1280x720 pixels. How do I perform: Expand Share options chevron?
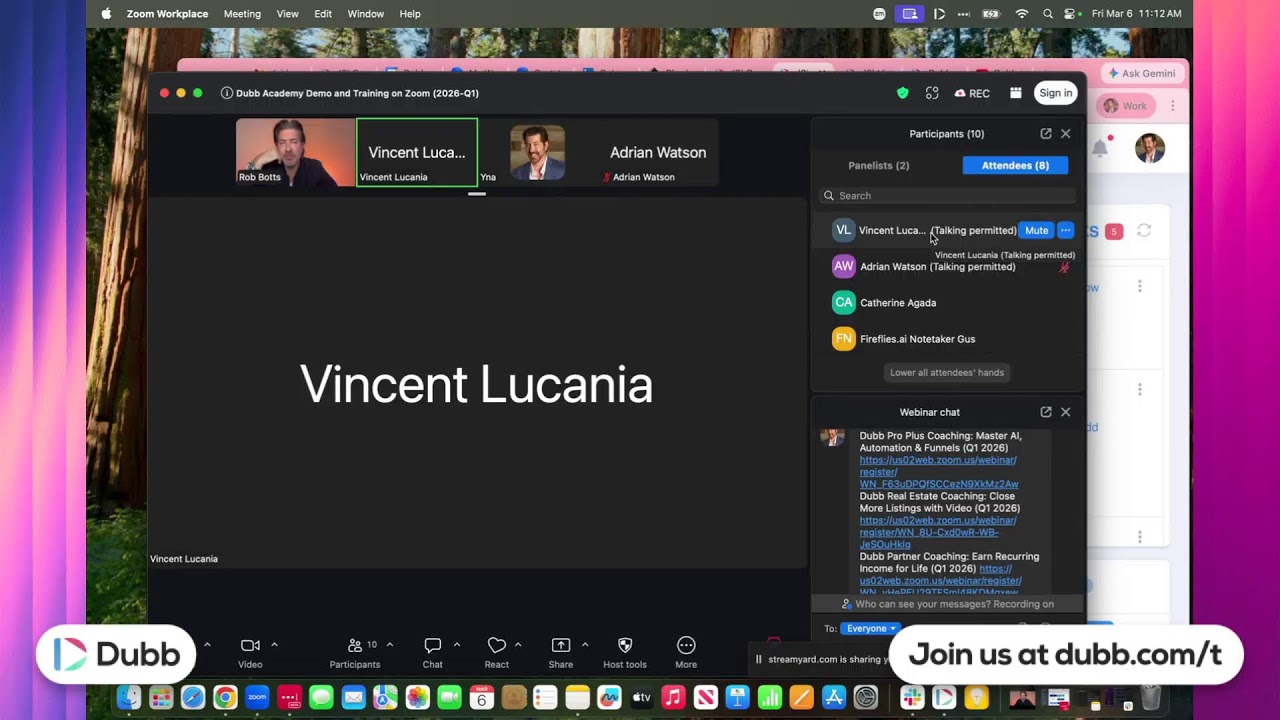(x=585, y=645)
